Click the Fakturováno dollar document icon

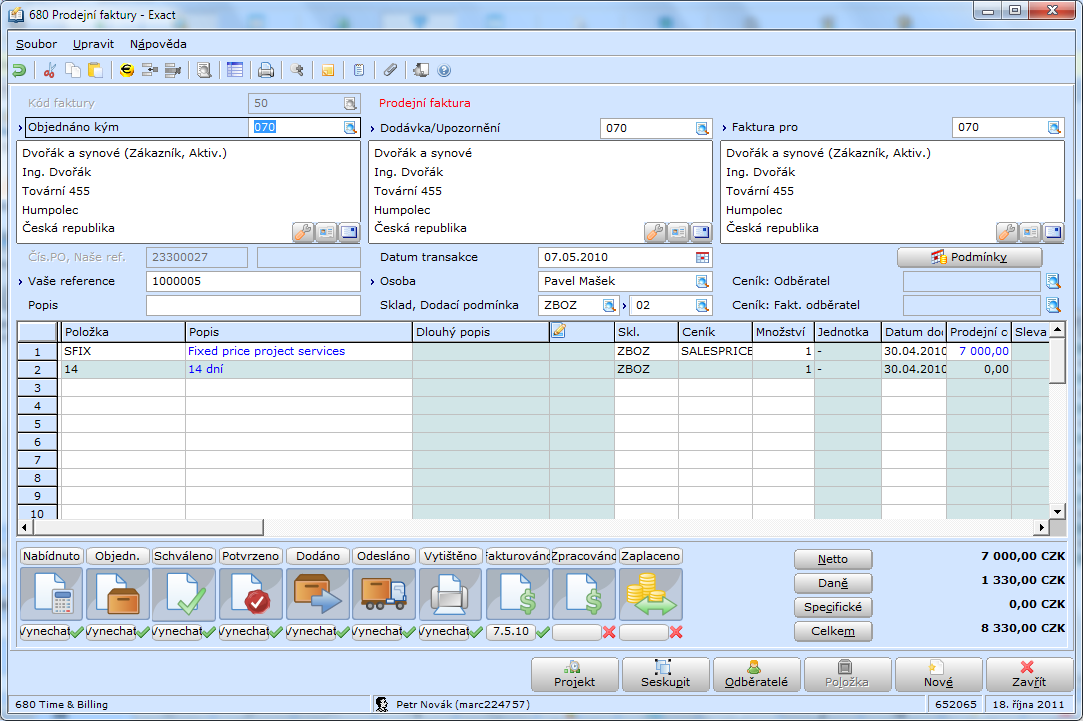tap(518, 594)
